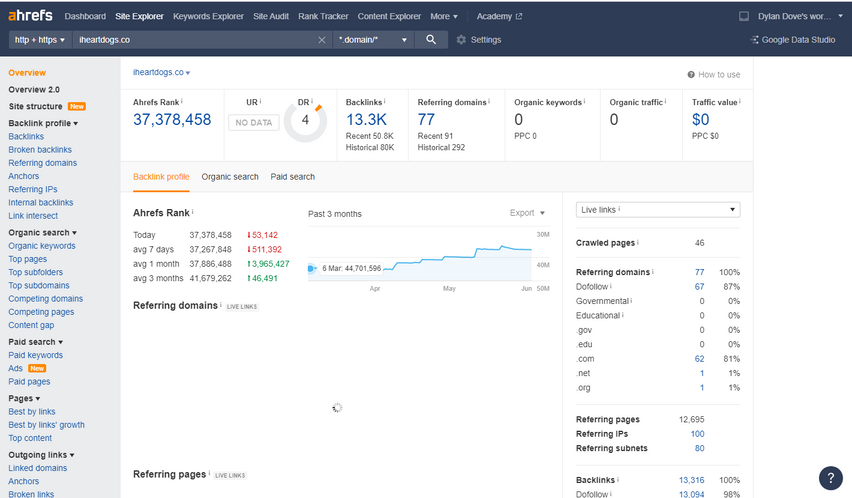Open the Settings gear icon
Image resolution: width=852 pixels, height=498 pixels.
461,40
